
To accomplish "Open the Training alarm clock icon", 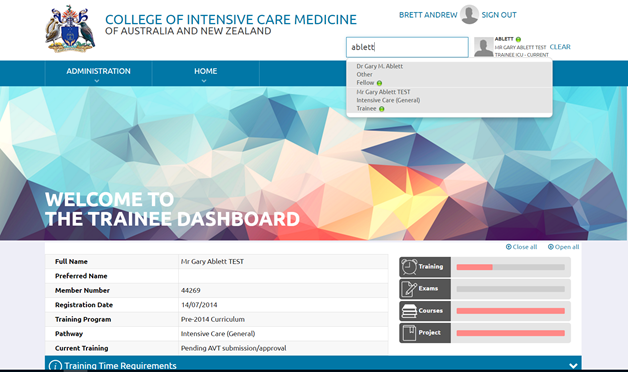I will point(409,267).
